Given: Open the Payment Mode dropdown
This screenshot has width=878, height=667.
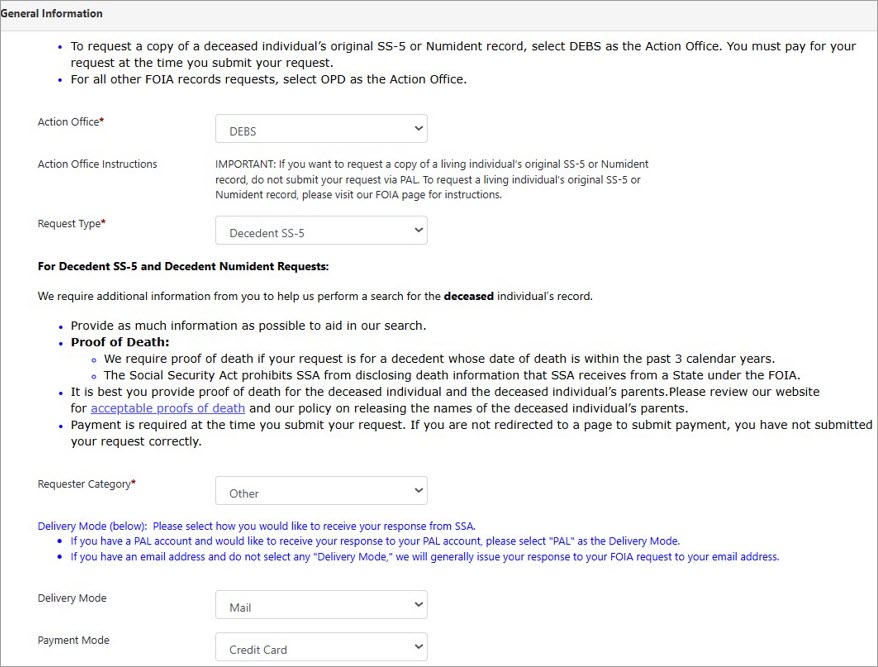Looking at the screenshot, I should point(320,646).
